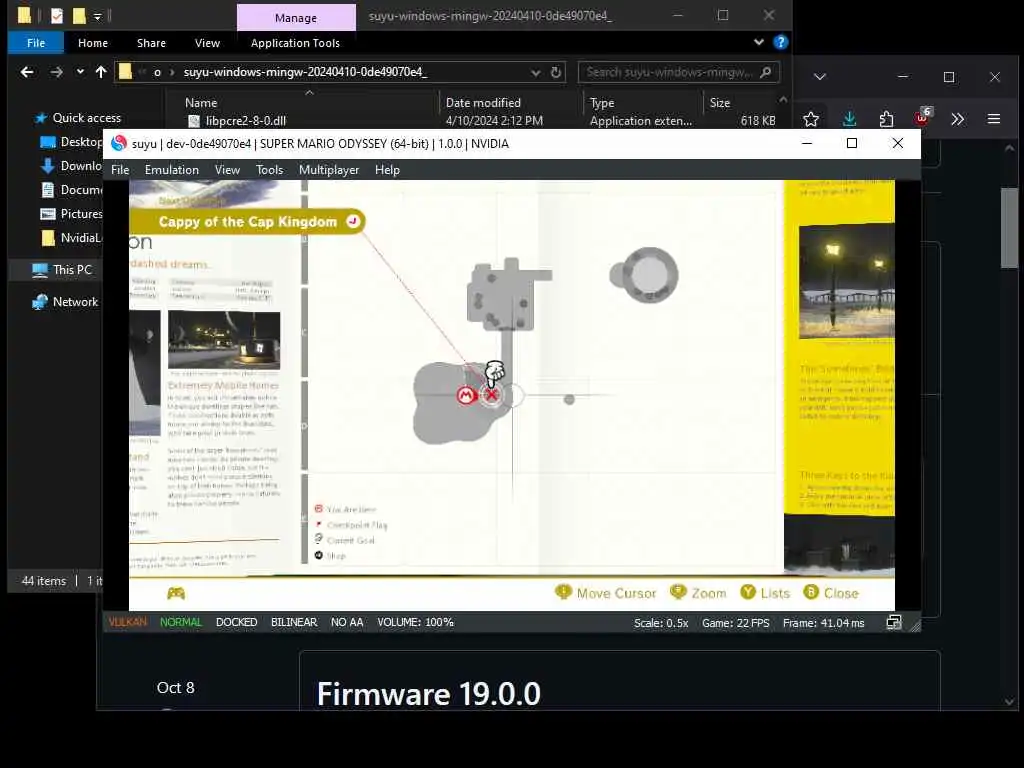Open the Tools menu in suyu
The width and height of the screenshot is (1024, 768).
pyautogui.click(x=269, y=170)
